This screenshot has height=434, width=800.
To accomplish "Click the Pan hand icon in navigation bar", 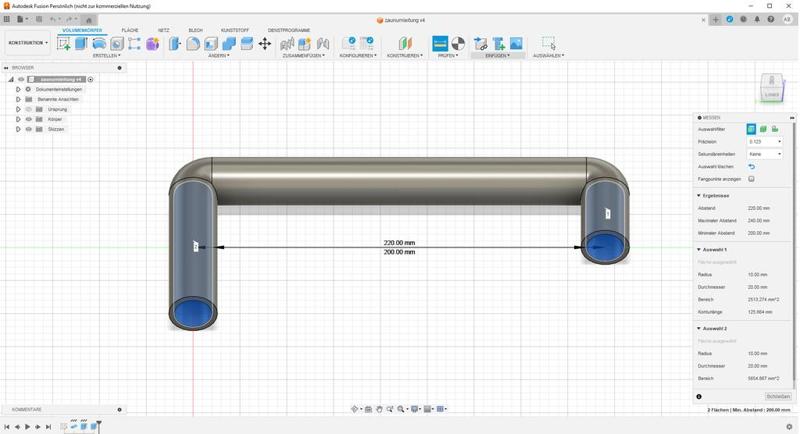I will click(x=379, y=409).
